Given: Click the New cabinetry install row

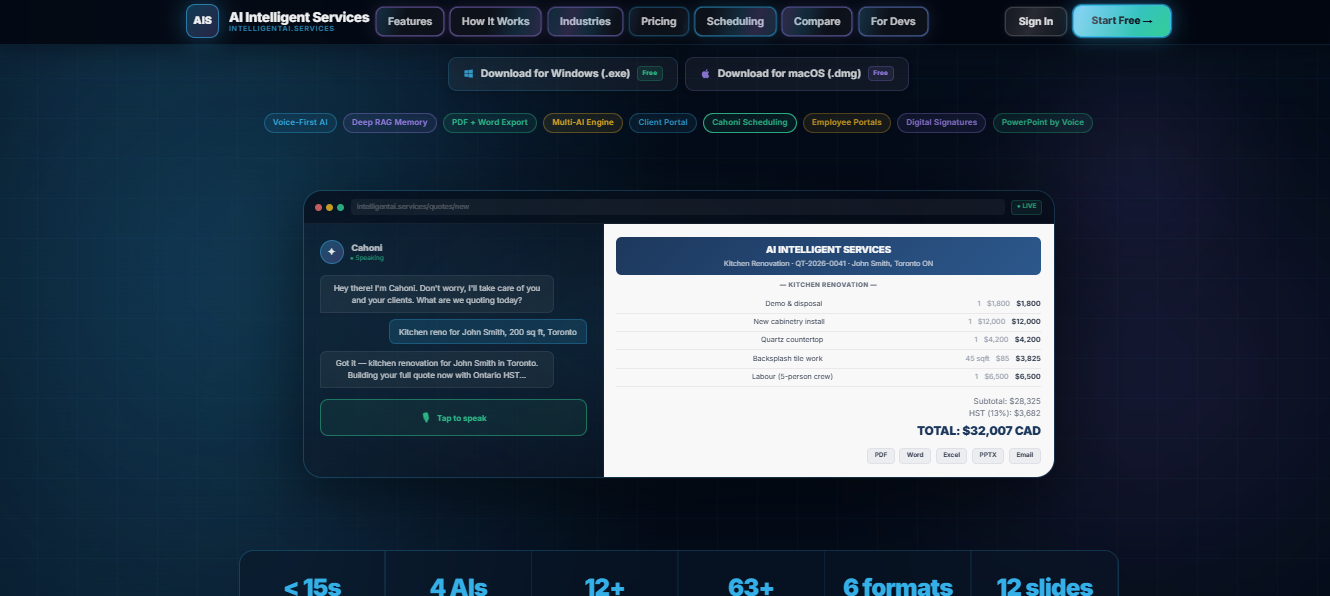Looking at the screenshot, I should pos(828,322).
